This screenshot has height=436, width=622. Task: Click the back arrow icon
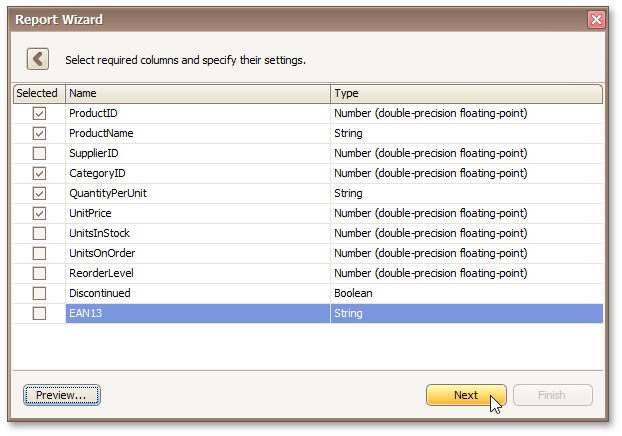coord(38,59)
